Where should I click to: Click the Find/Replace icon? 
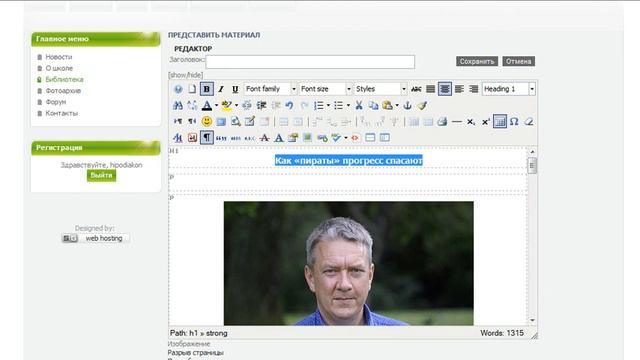point(192,105)
